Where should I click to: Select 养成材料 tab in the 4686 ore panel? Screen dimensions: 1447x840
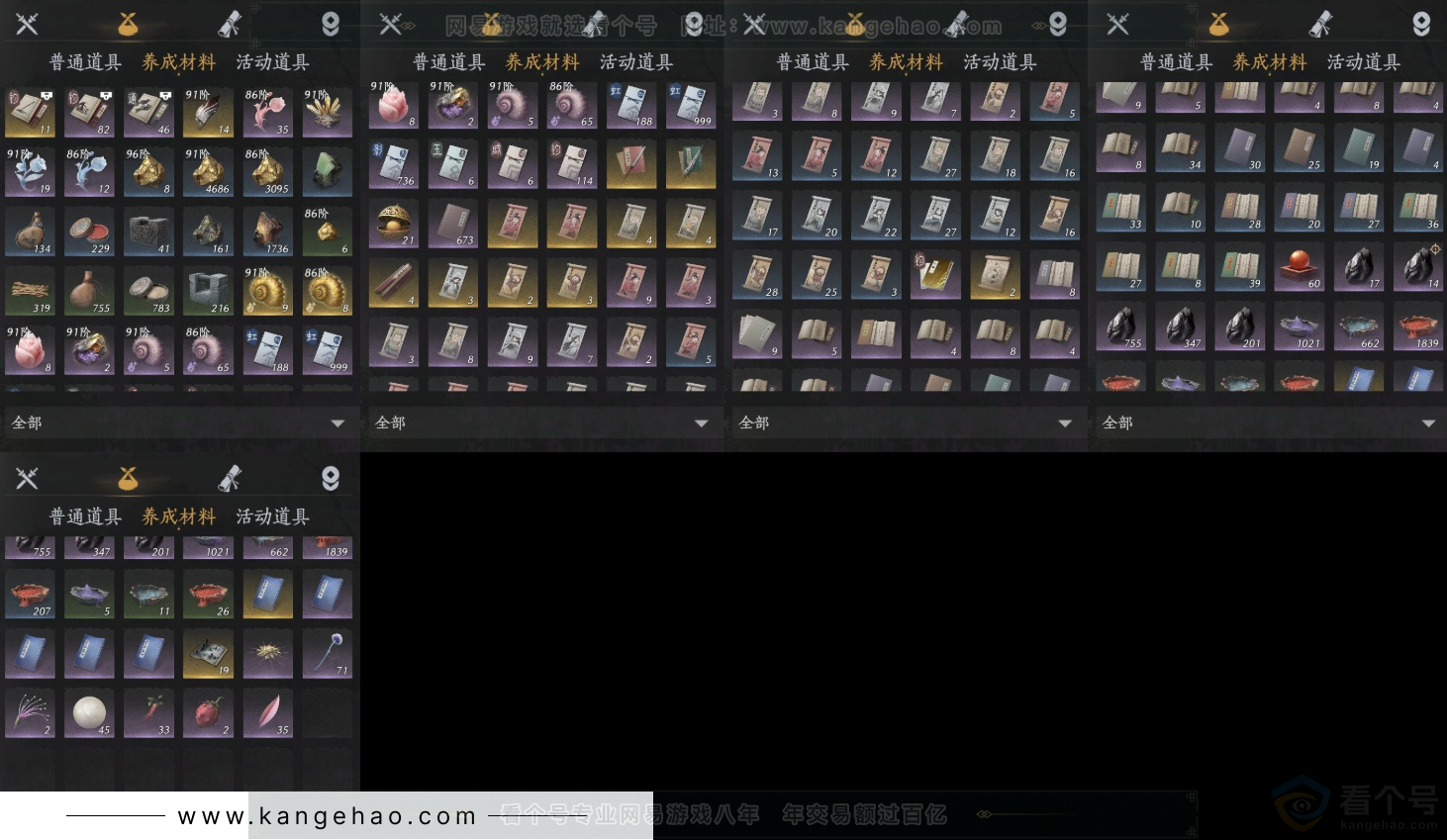click(179, 62)
